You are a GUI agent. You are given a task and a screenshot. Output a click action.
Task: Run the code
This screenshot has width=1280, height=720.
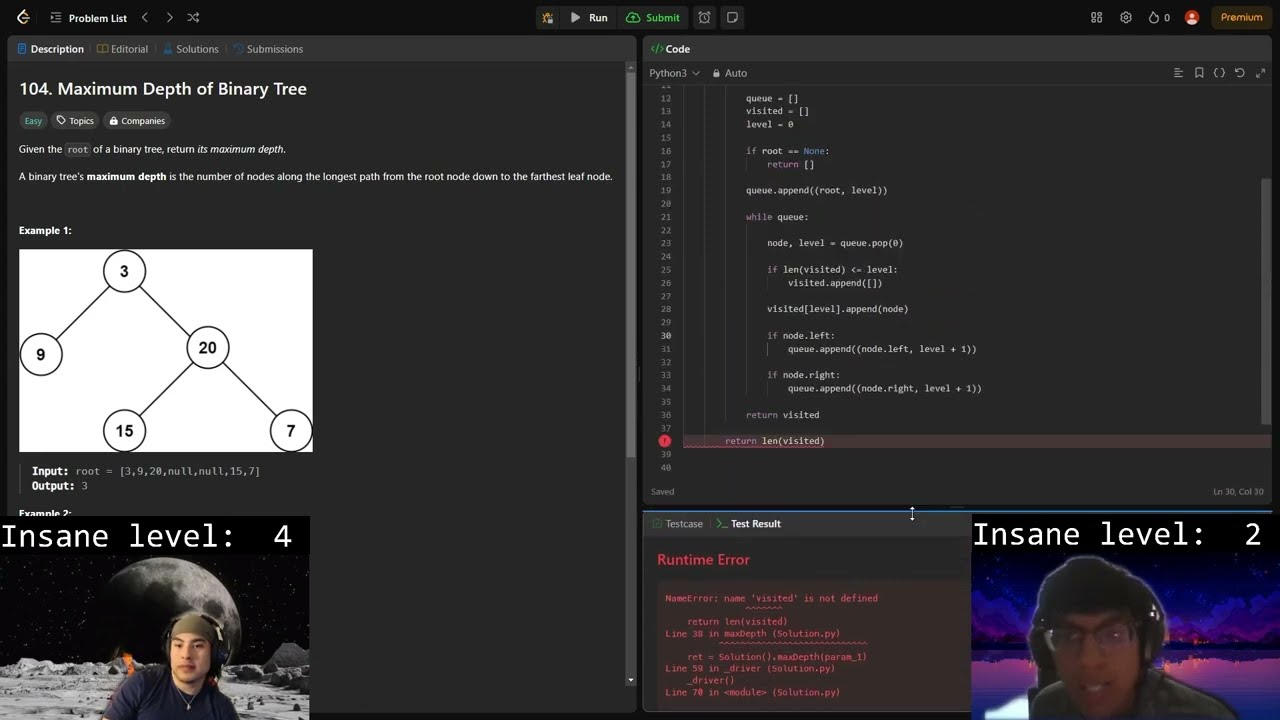(x=589, y=17)
